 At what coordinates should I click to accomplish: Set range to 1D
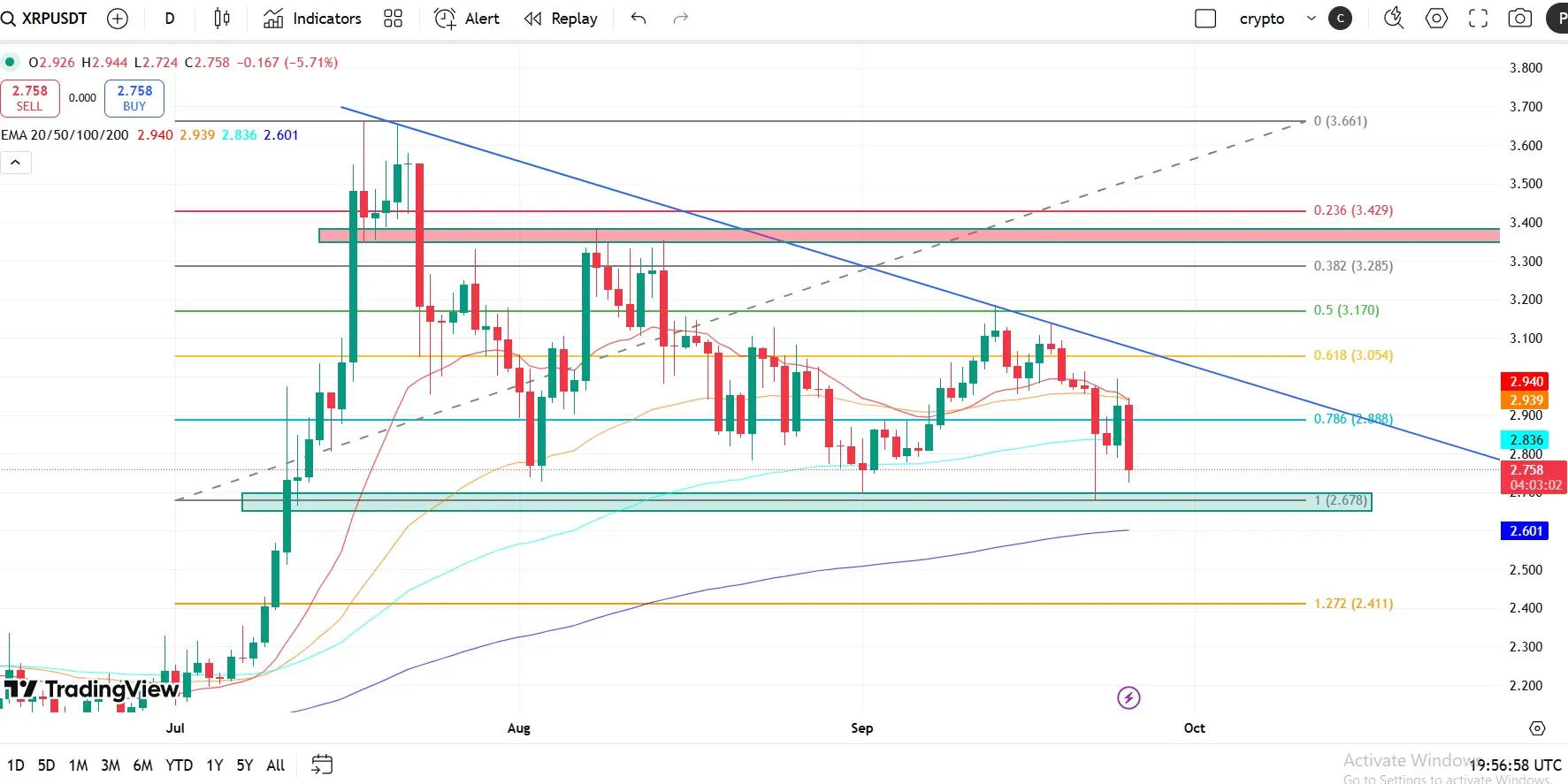pyautogui.click(x=16, y=765)
